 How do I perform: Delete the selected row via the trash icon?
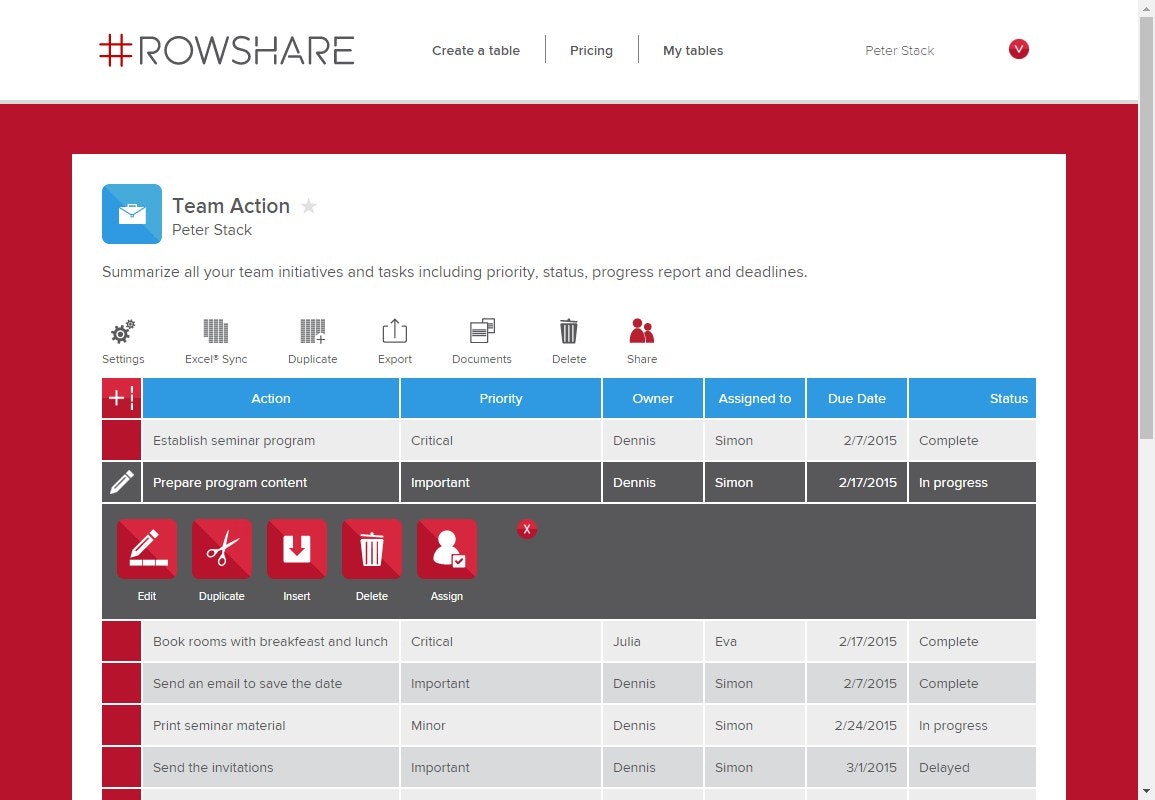[371, 548]
